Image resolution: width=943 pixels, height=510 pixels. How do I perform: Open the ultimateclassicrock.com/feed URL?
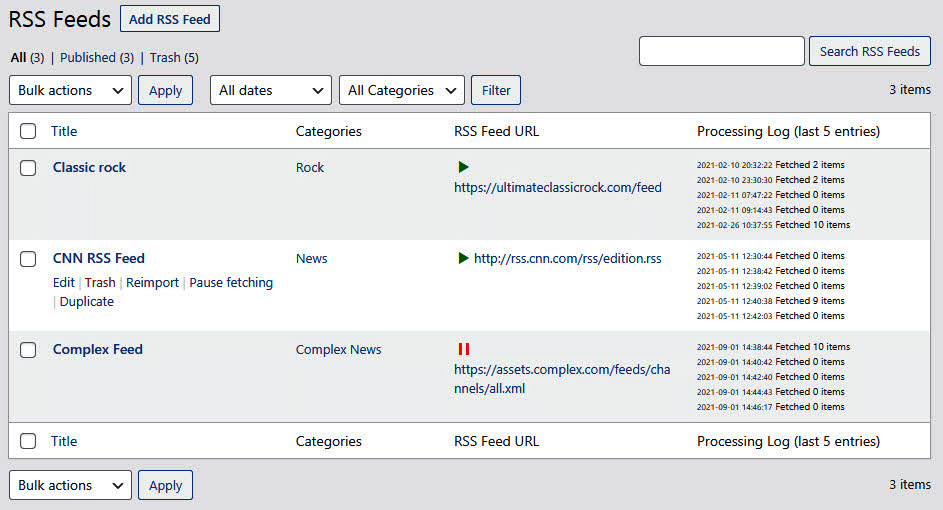(x=558, y=188)
